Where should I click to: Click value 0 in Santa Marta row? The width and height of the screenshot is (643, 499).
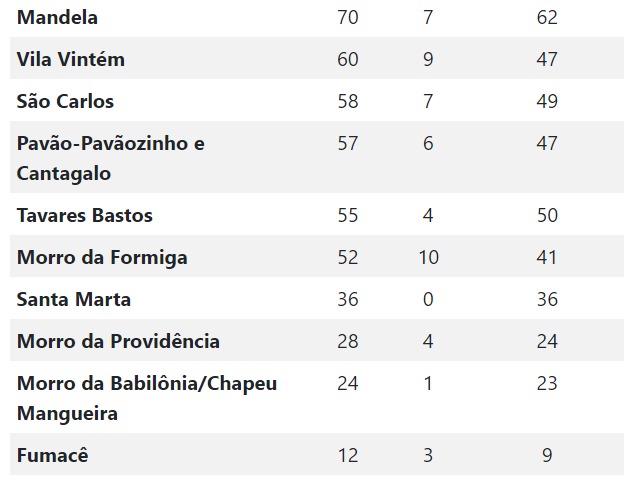point(428,299)
